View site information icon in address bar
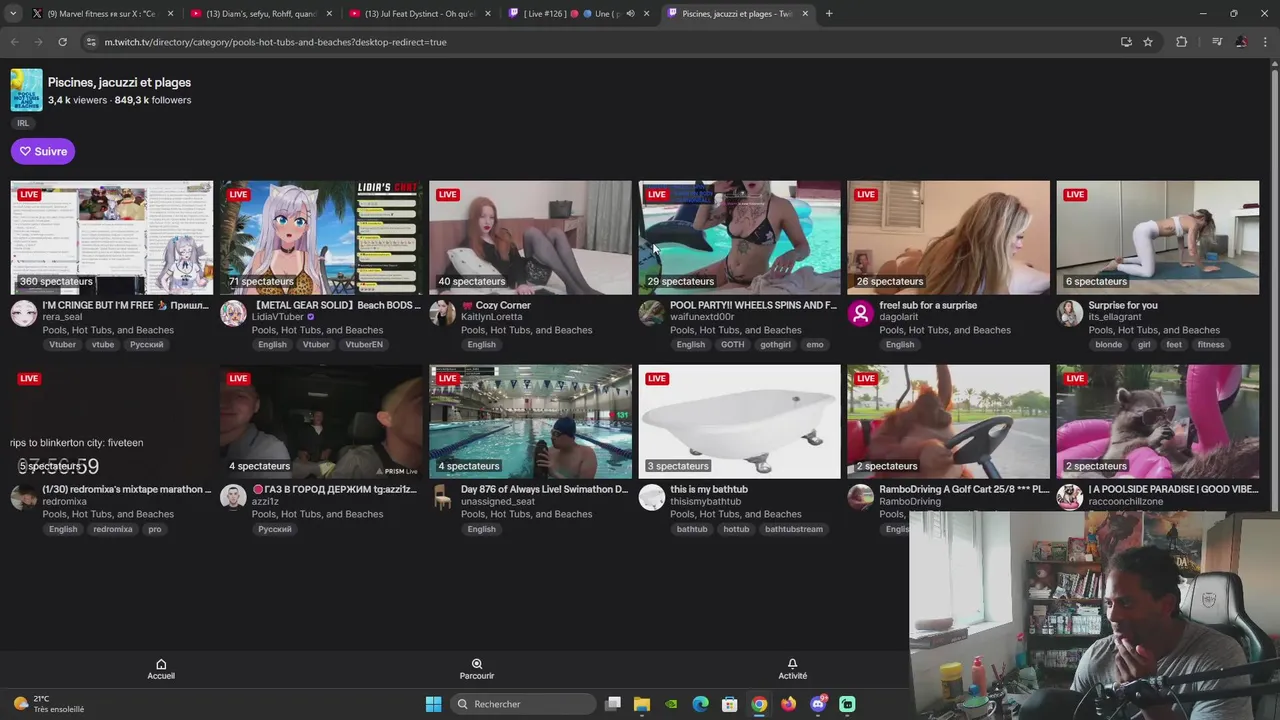The width and height of the screenshot is (1280, 720). (x=91, y=42)
